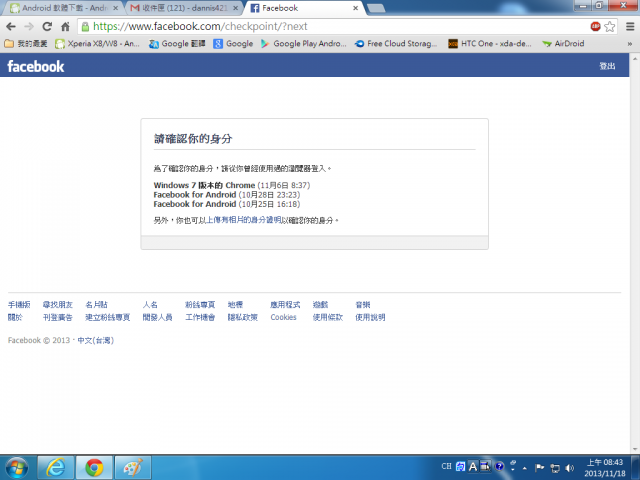Image resolution: width=640 pixels, height=480 pixels.
Task: Select the Facebook tab
Action: [x=302, y=8]
